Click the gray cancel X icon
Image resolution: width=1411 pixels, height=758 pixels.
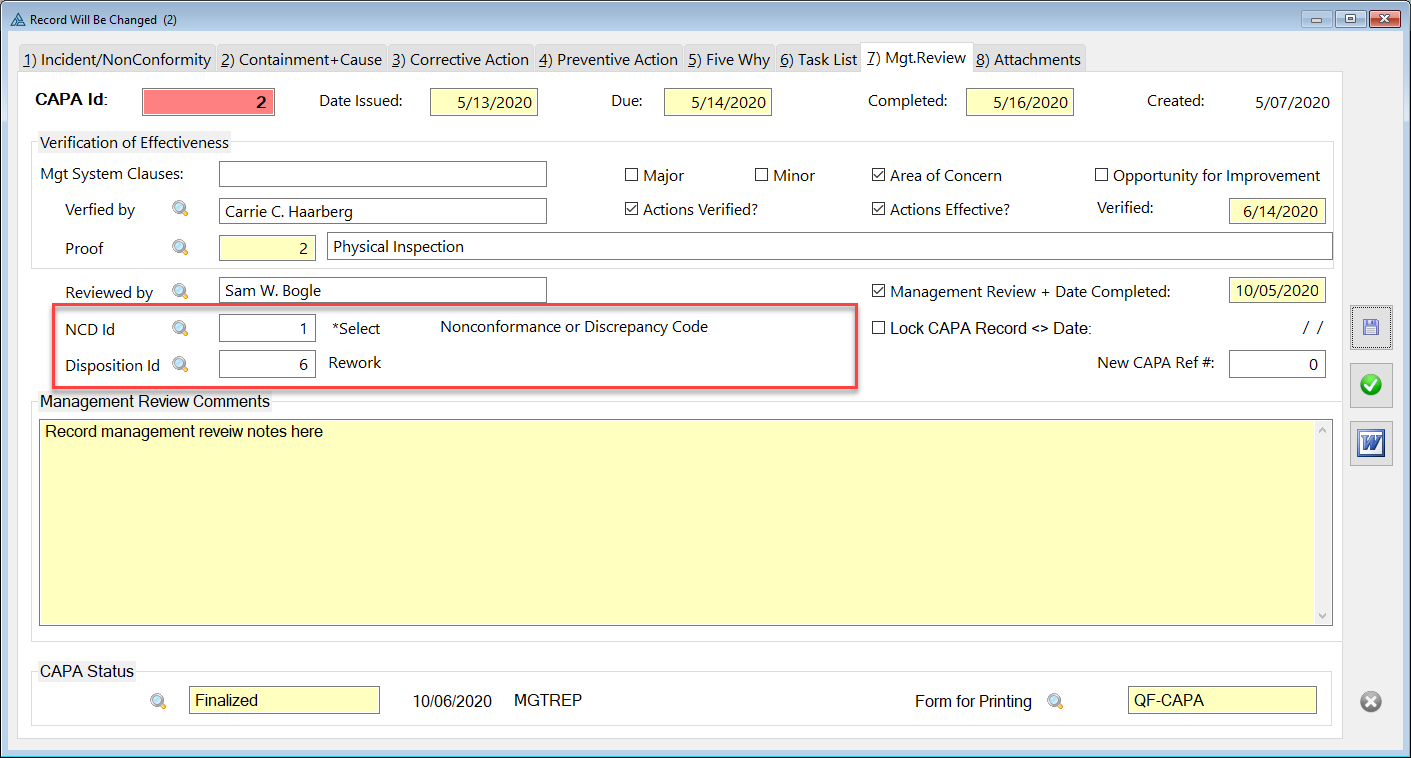click(1371, 701)
